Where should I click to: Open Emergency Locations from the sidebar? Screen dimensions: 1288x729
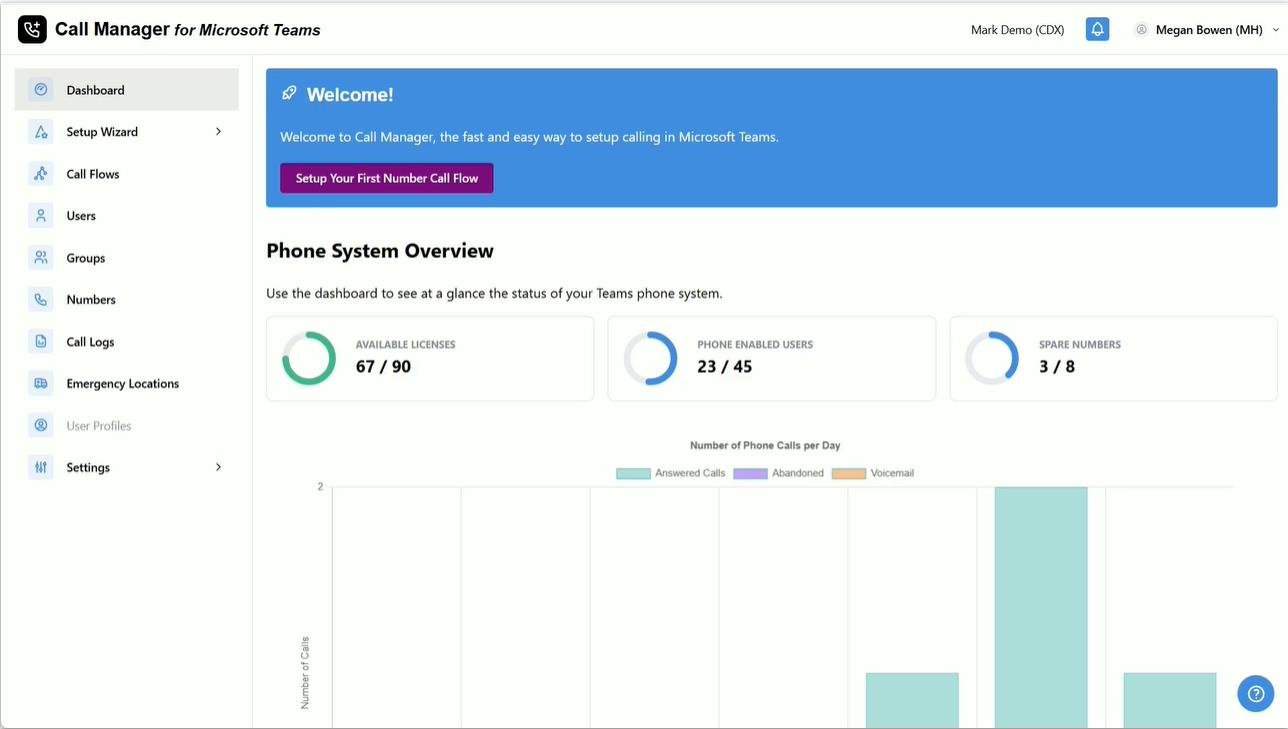point(127,384)
